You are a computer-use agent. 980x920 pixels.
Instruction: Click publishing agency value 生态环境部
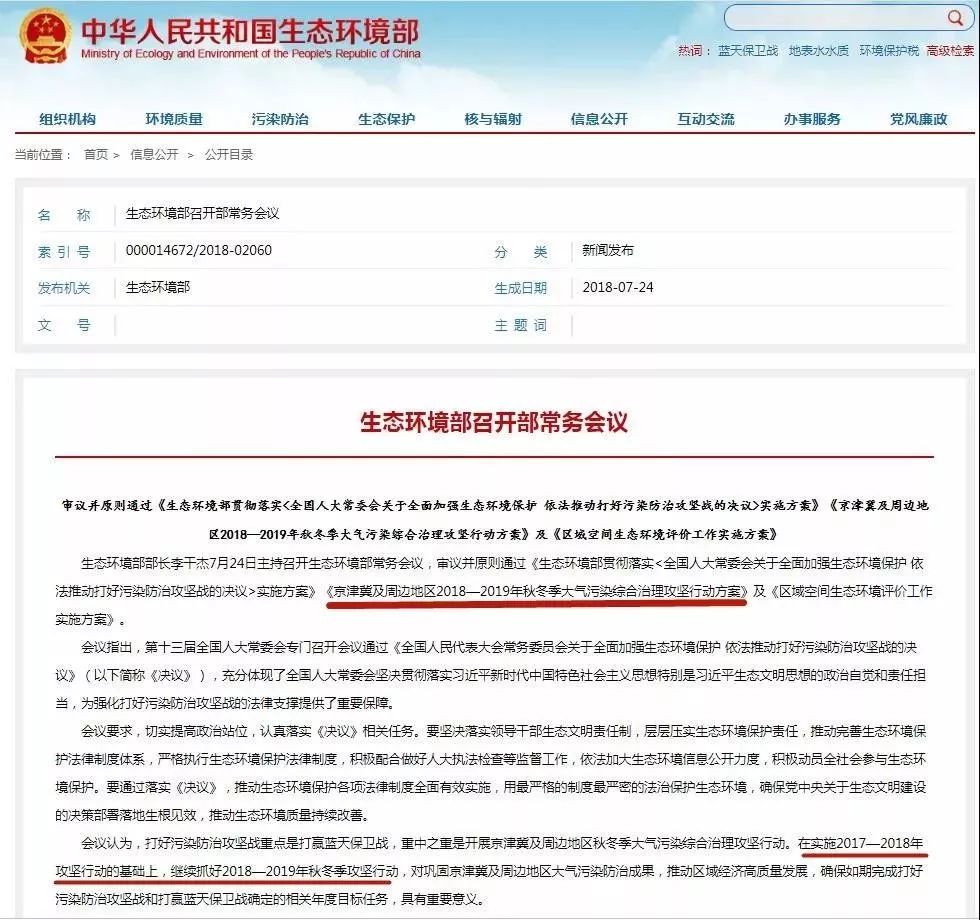(x=158, y=288)
